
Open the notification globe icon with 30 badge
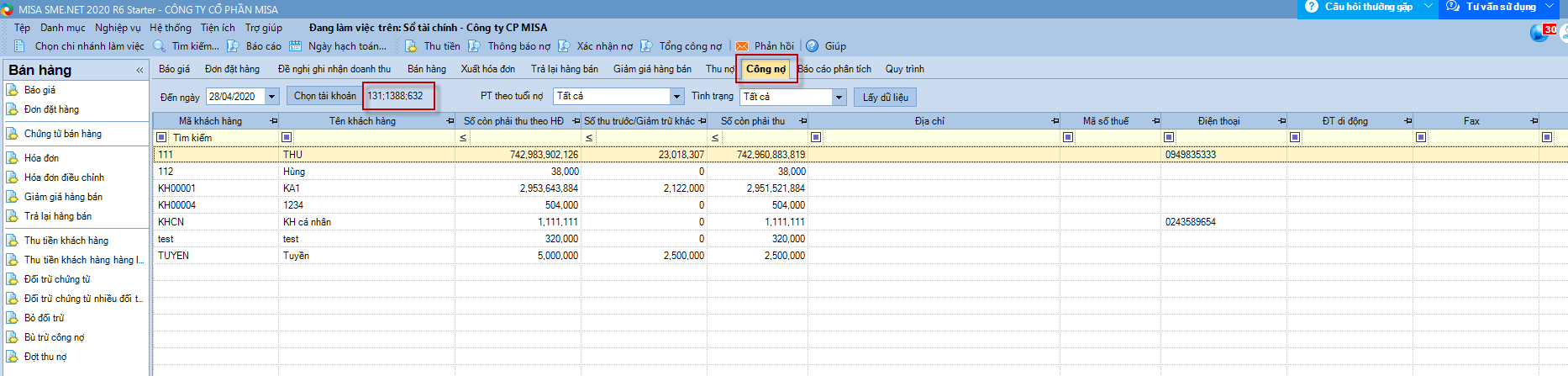coord(1539,32)
